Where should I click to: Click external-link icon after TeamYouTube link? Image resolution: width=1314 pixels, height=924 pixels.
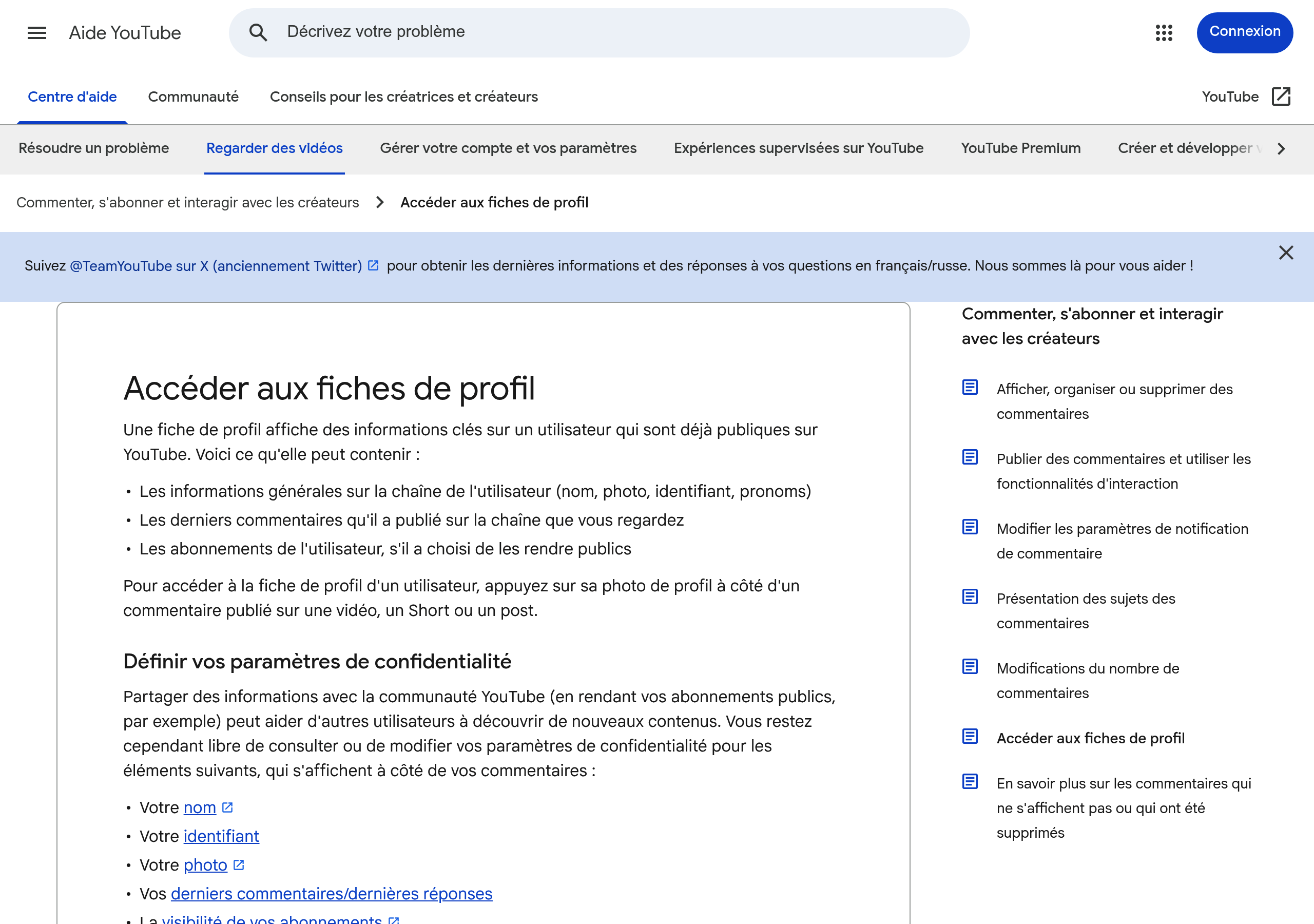click(x=373, y=265)
